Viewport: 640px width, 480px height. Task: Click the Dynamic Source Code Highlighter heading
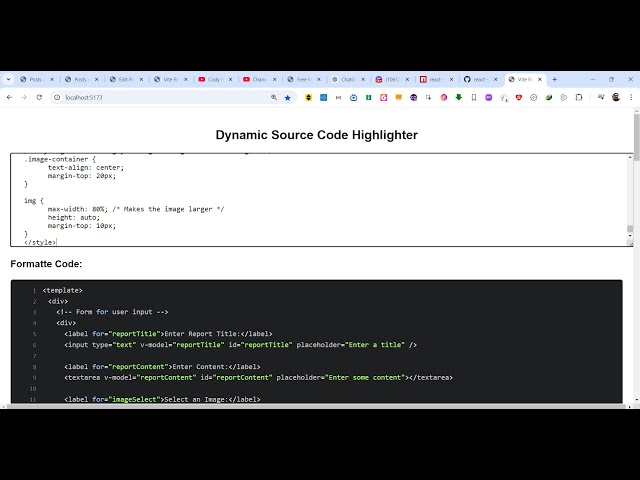point(316,135)
